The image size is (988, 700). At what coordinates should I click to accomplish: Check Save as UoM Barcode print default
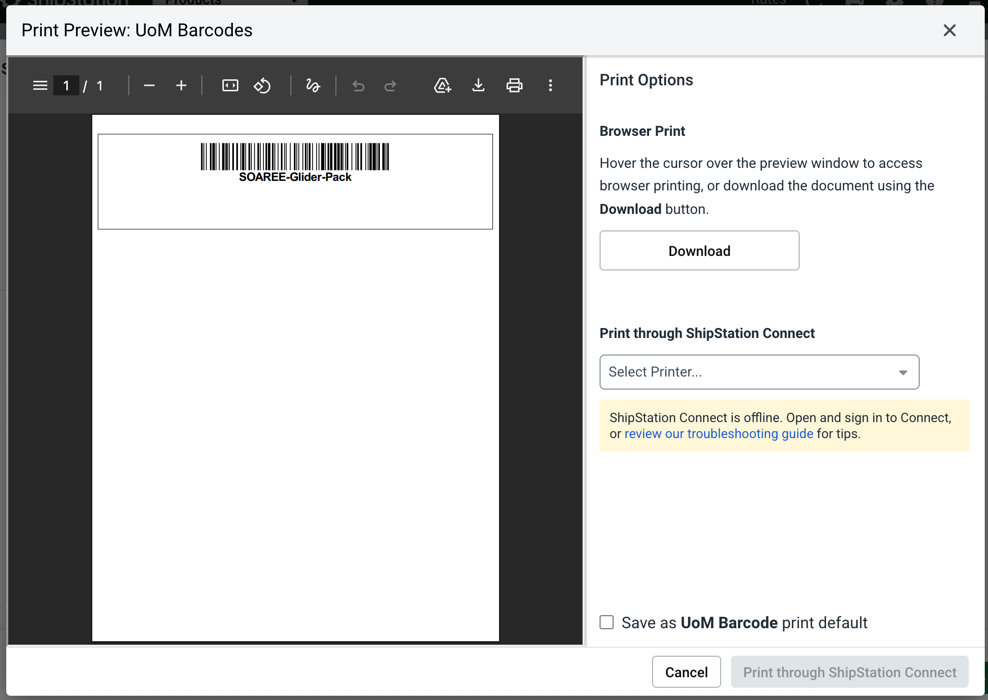[x=607, y=623]
